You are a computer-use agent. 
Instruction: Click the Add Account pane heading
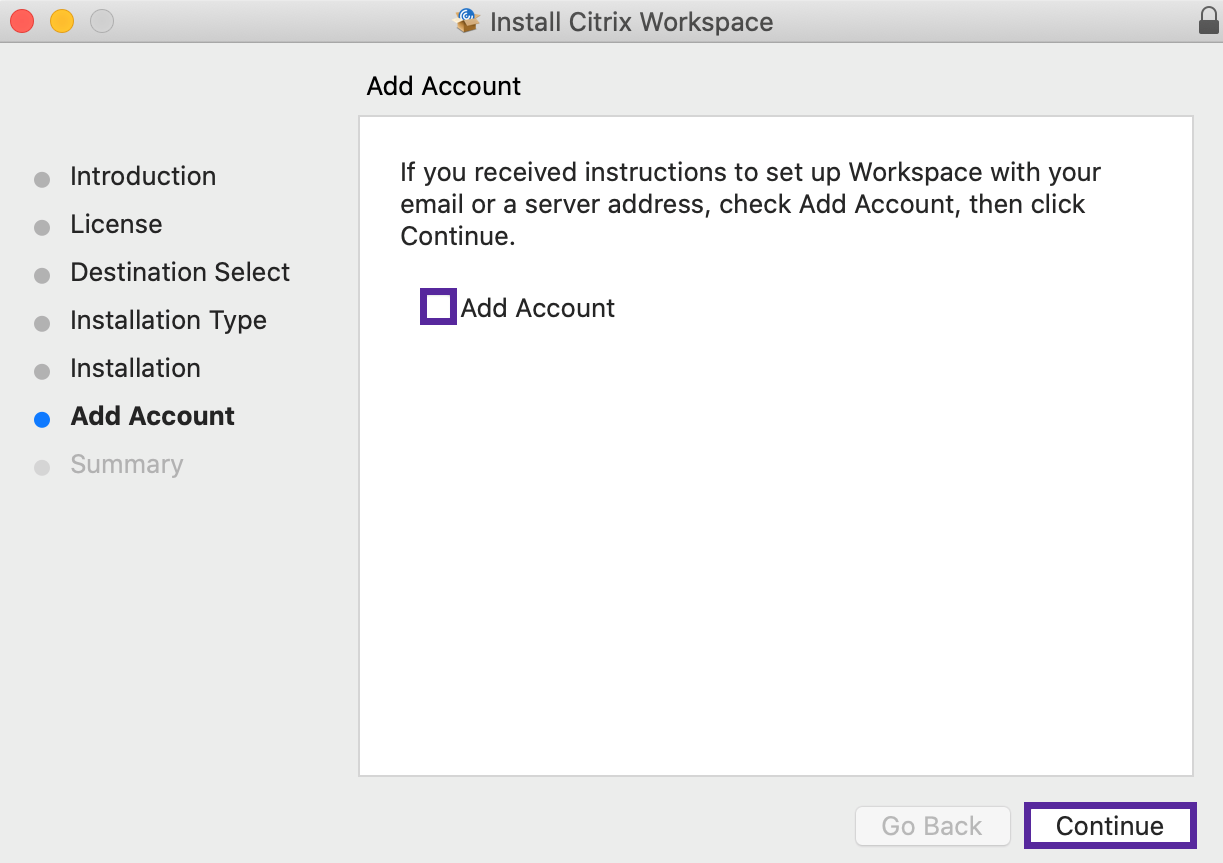pos(444,86)
